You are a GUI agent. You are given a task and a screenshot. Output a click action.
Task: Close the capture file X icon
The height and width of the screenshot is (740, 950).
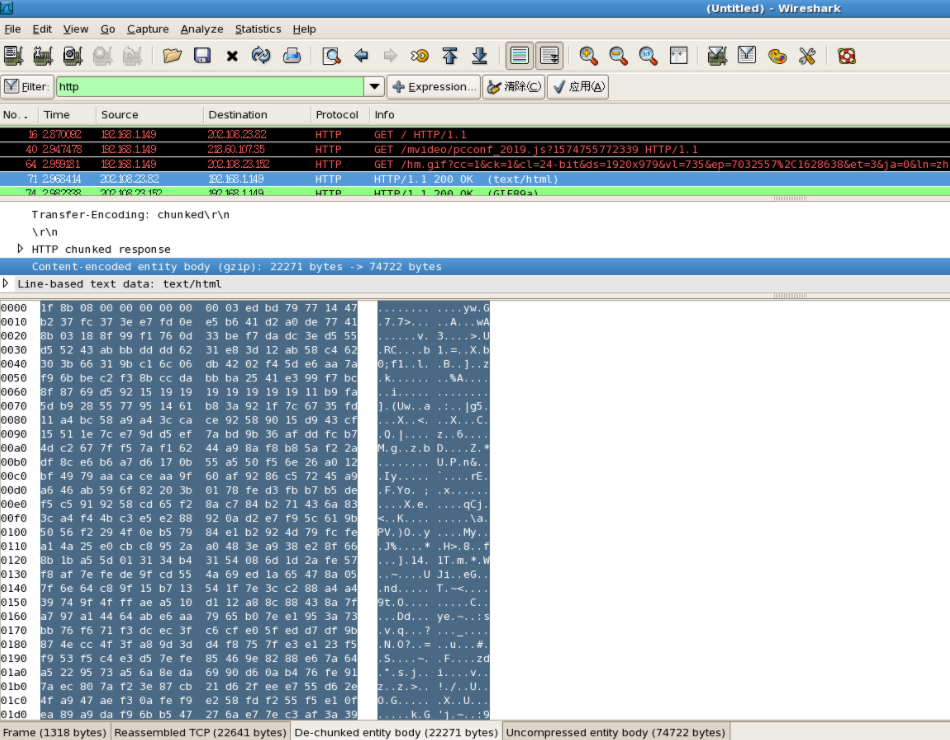coord(232,56)
